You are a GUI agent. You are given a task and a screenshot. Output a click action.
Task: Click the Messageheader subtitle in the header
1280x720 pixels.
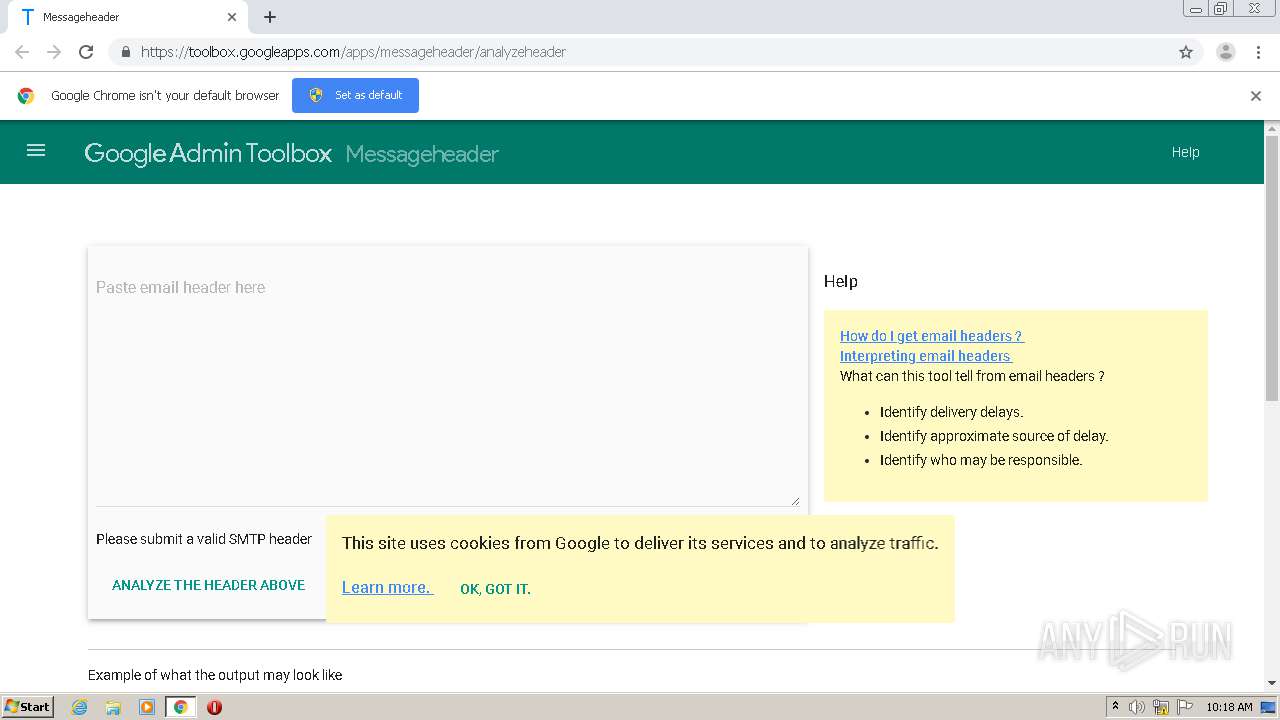[422, 154]
